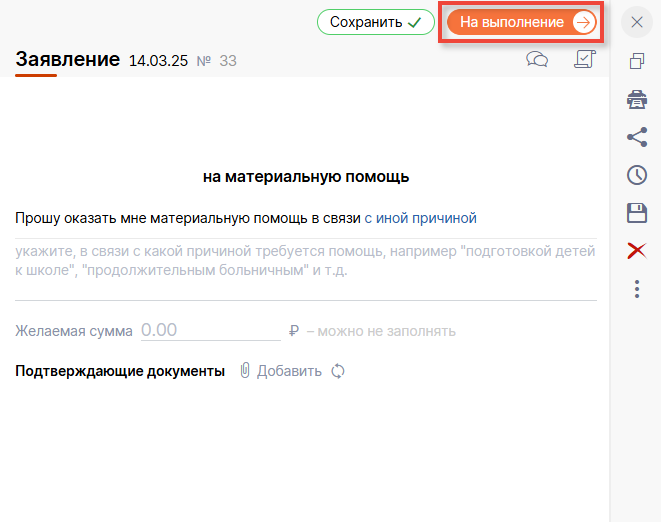The width and height of the screenshot is (661, 522).
Task: Choose reason via 'с иной причиной'
Action: (x=420, y=217)
